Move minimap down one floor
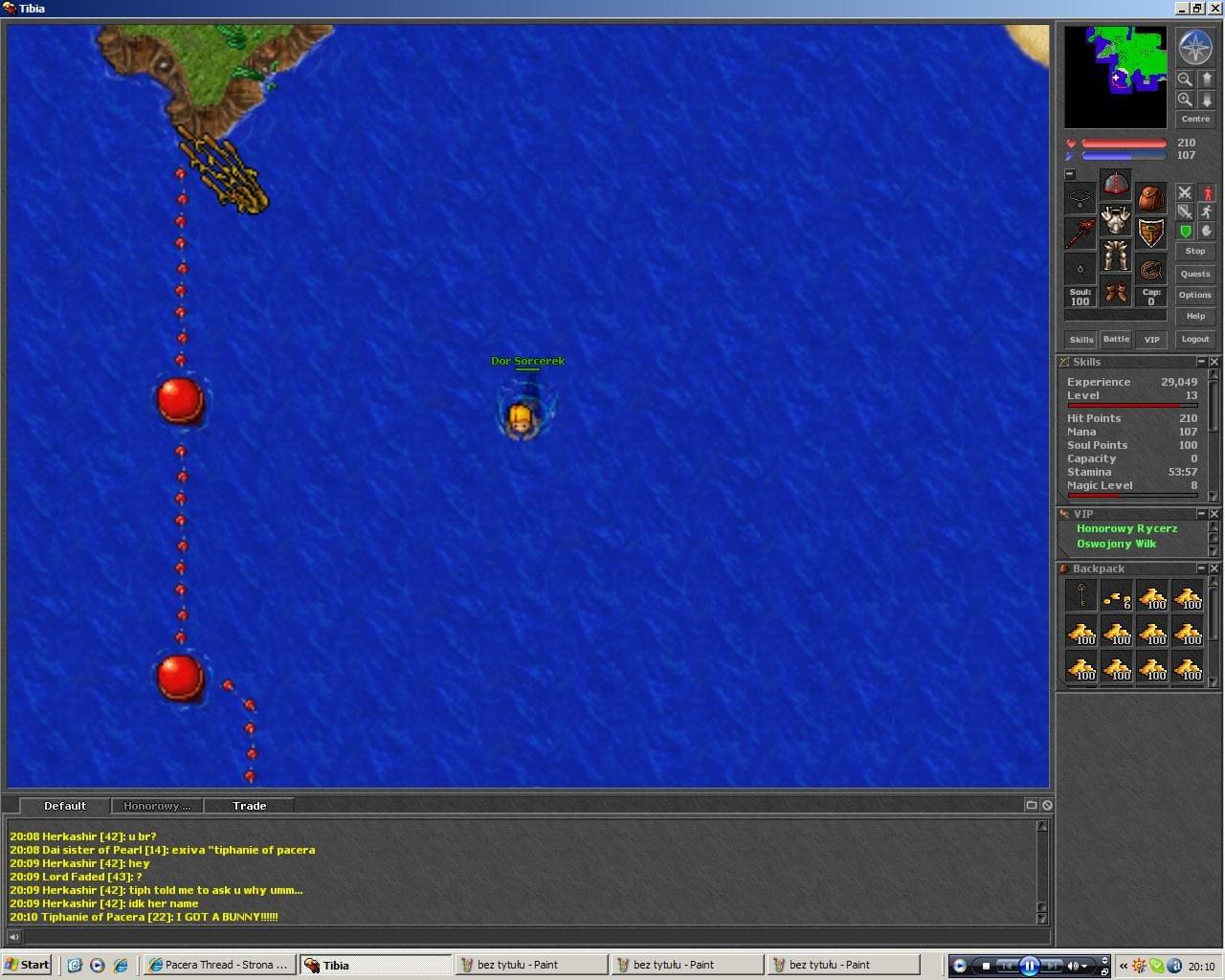This screenshot has width=1225, height=980. 1207,100
